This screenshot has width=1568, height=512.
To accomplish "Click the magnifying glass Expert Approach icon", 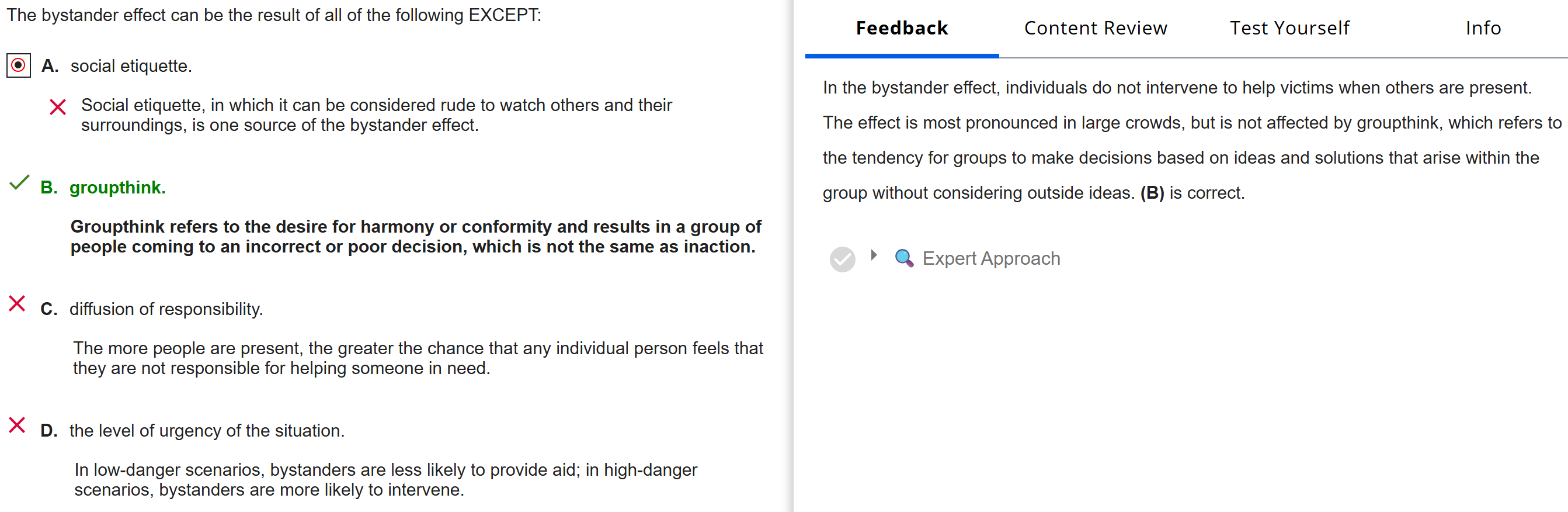I will coord(904,258).
